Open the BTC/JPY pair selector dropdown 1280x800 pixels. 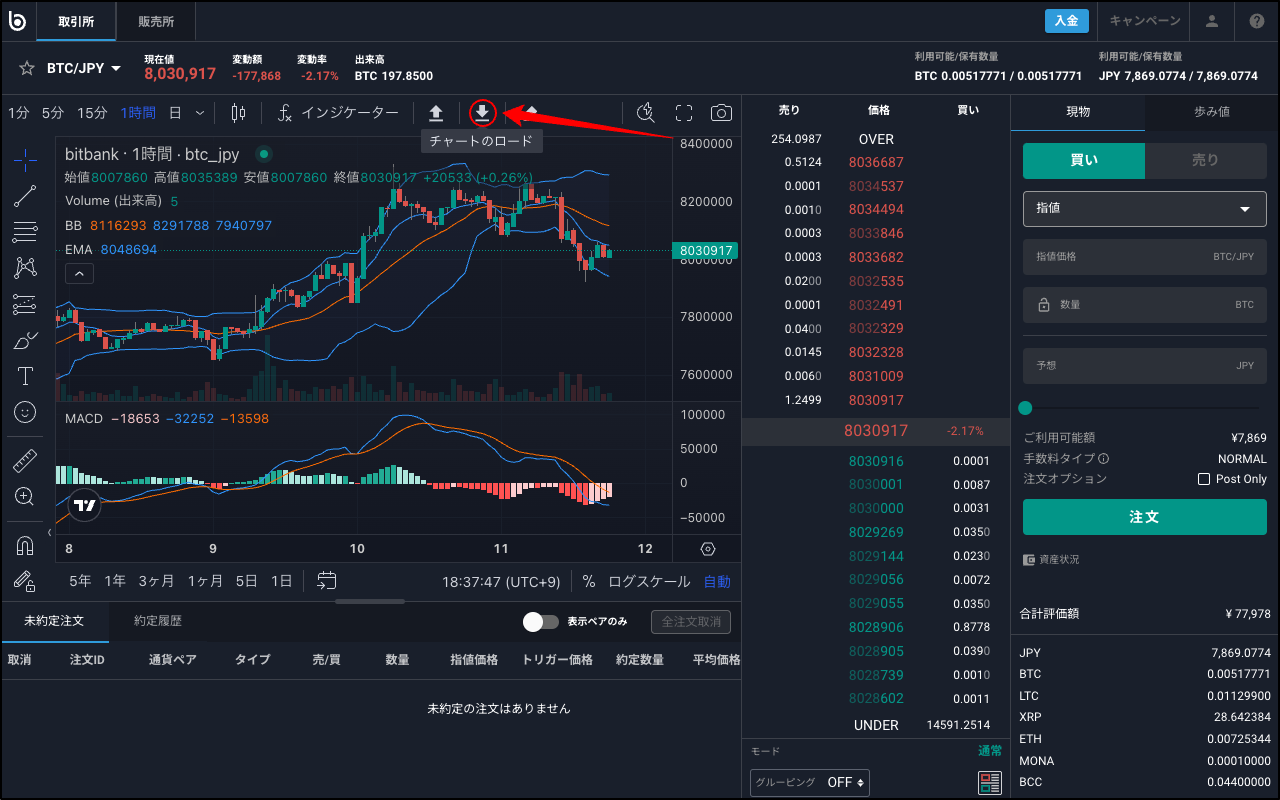click(76, 67)
